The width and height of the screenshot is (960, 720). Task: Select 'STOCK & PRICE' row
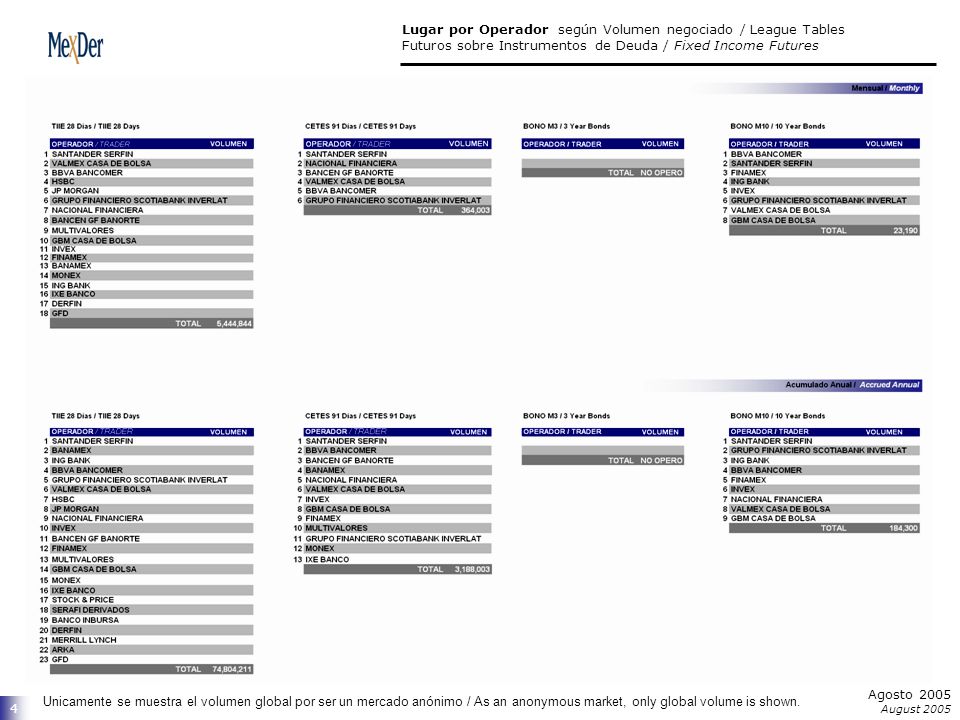[x=151, y=600]
